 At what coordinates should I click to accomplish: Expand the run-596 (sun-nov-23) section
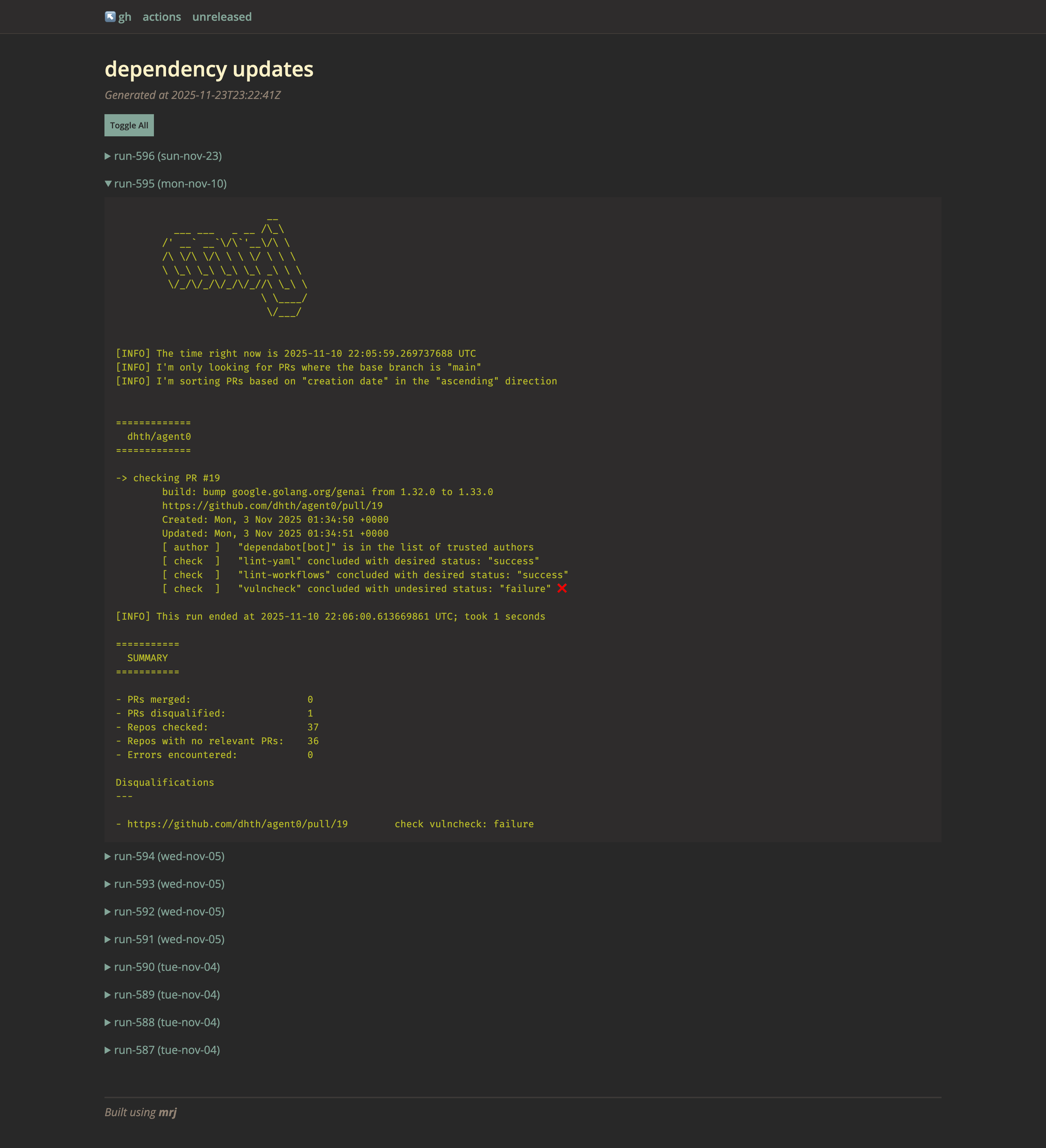point(167,156)
